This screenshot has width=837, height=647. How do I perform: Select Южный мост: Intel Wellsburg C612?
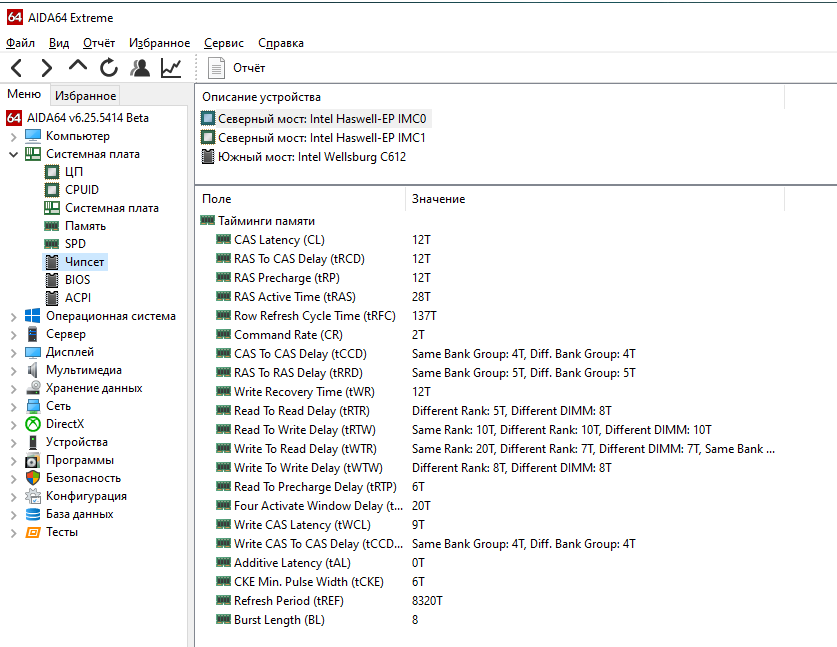312,156
